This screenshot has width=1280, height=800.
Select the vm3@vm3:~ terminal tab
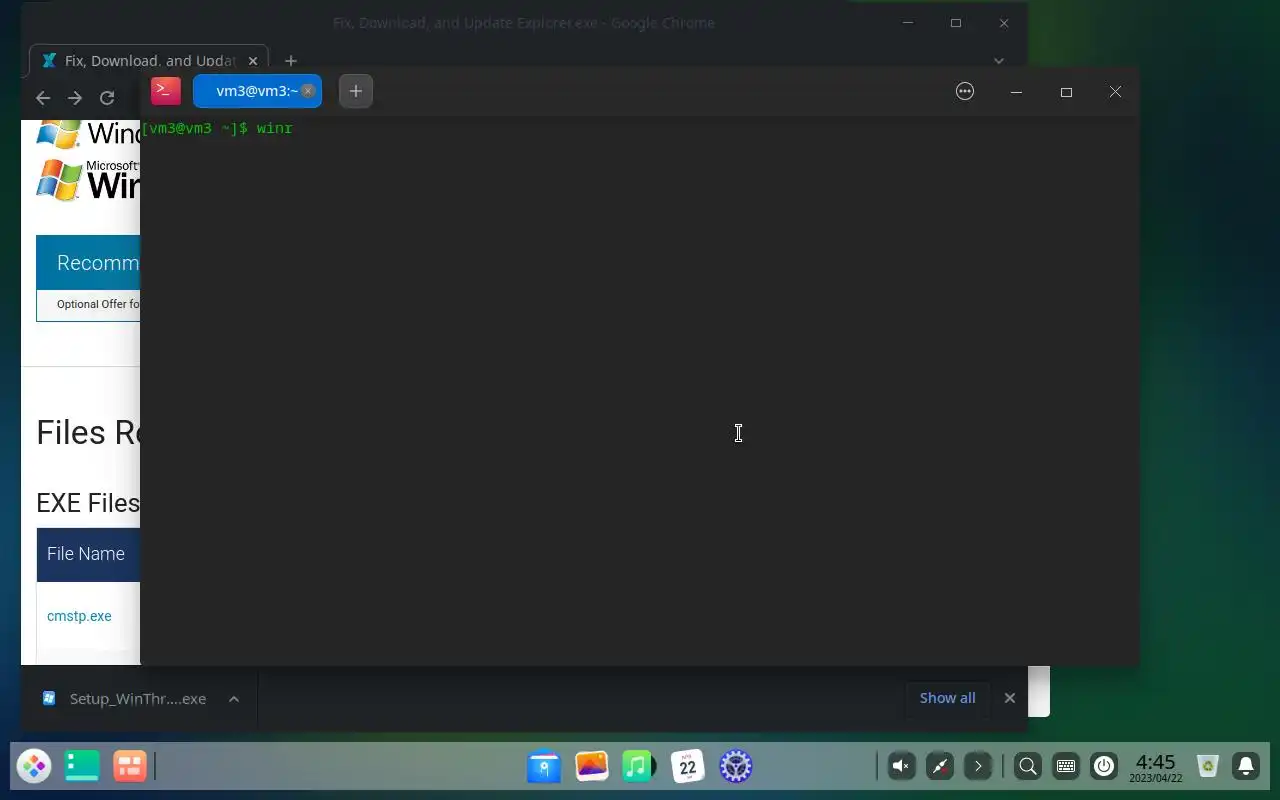pyautogui.click(x=257, y=91)
